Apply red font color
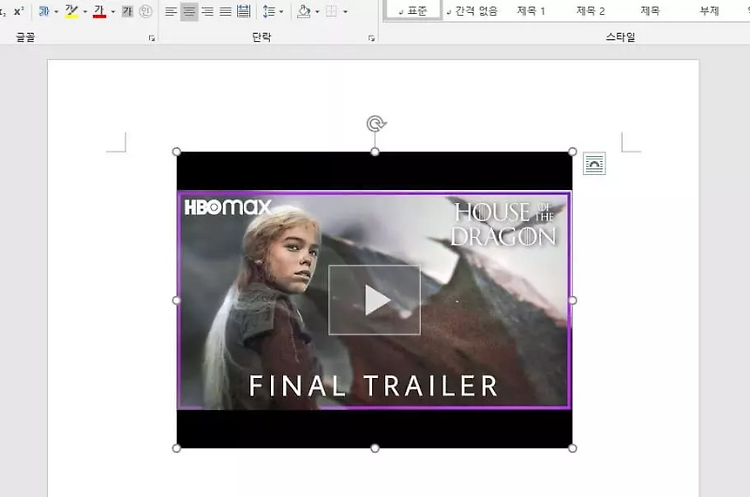This screenshot has height=497, width=750. tap(99, 11)
